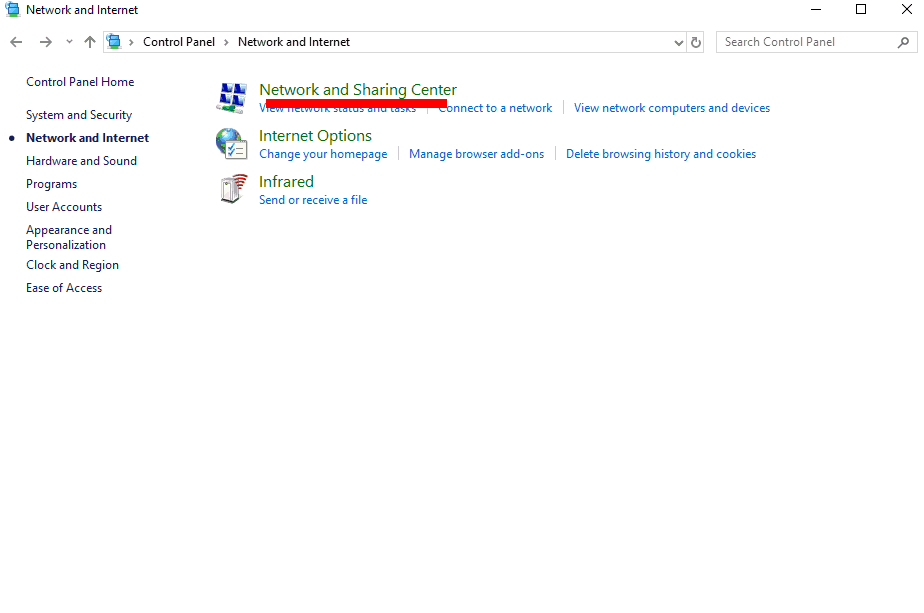Click the Forward navigation arrow
The height and width of the screenshot is (613, 924).
pos(45,42)
